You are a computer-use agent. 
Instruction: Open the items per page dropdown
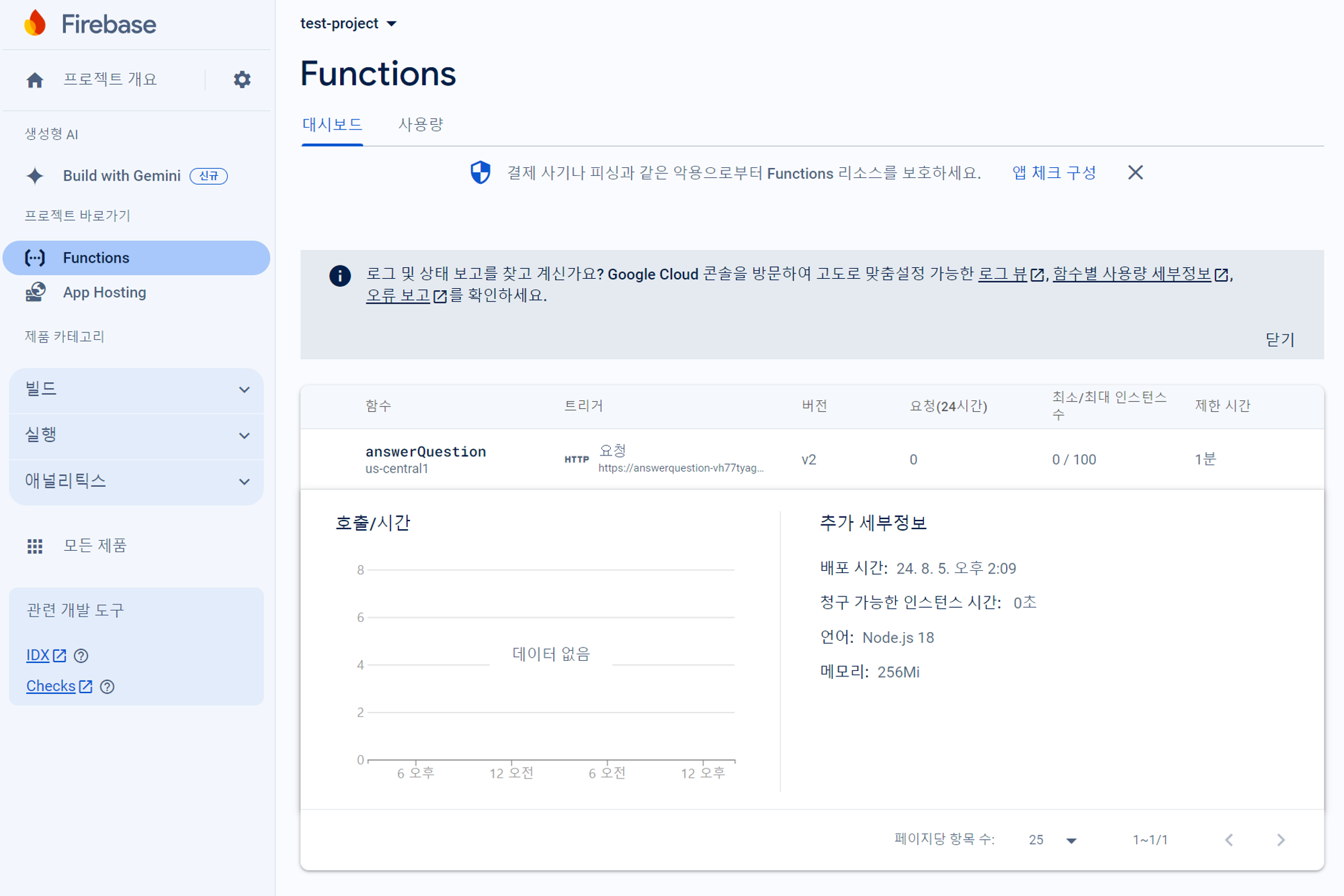click(x=1052, y=840)
